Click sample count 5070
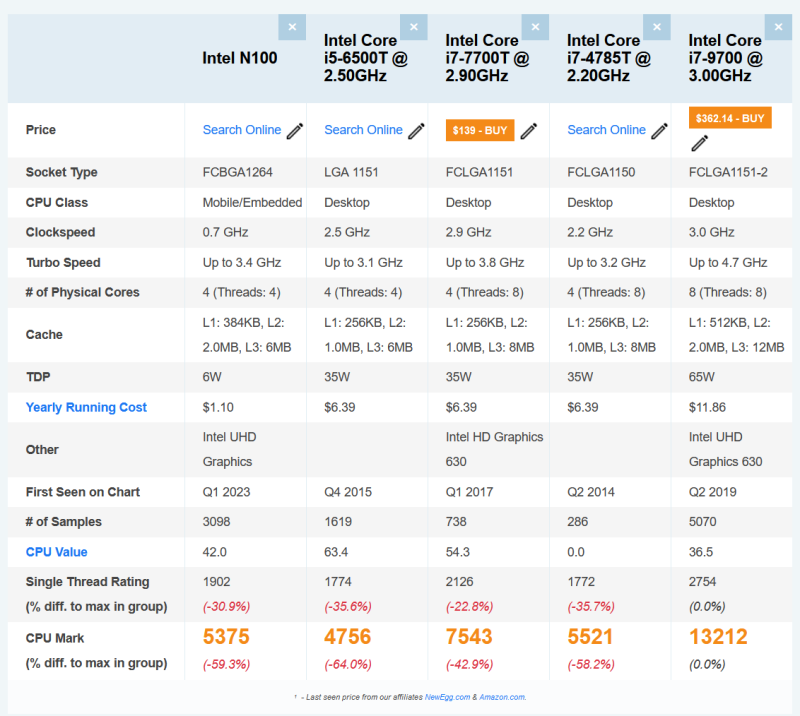Screen dimensions: 800x716 pos(703,522)
